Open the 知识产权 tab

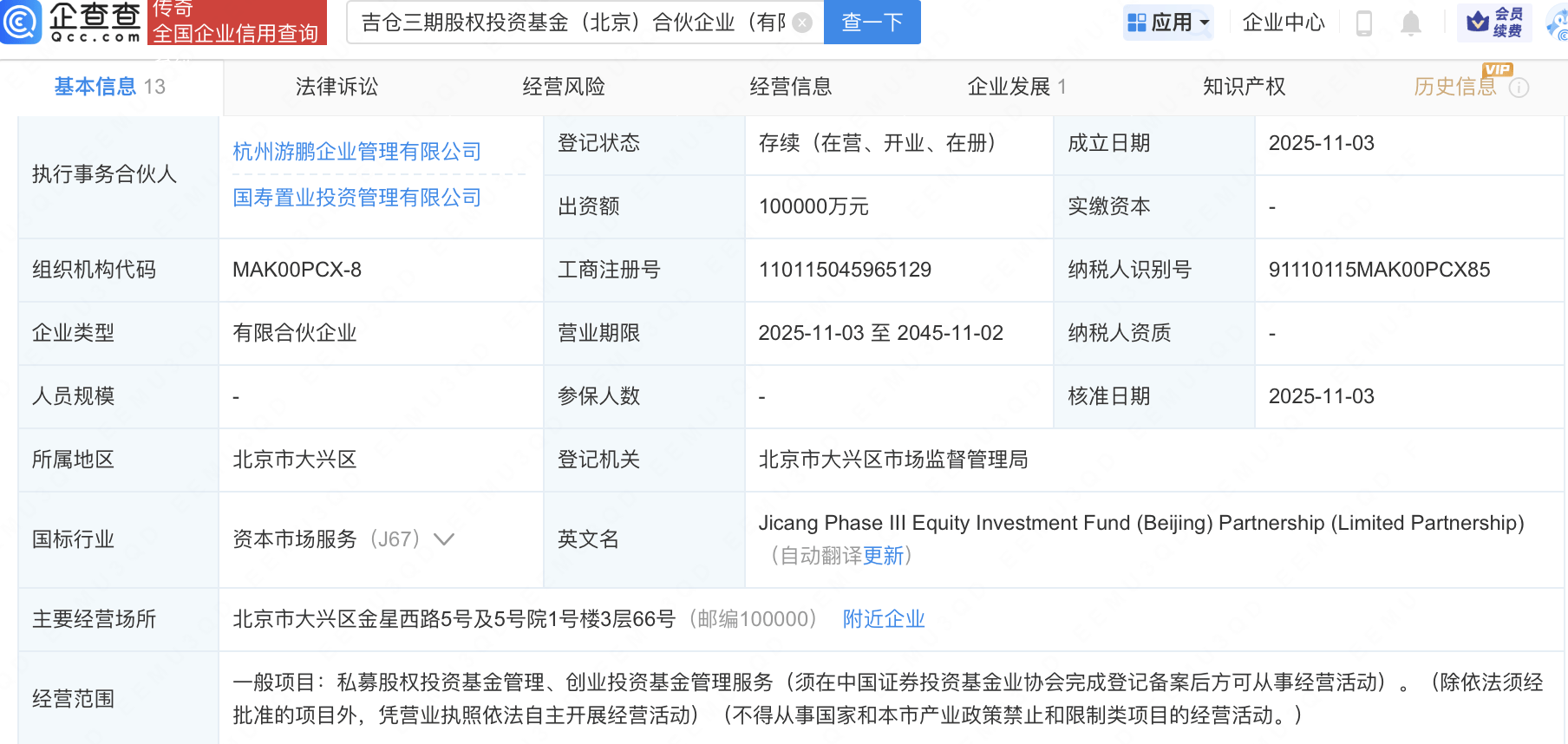click(x=1244, y=87)
